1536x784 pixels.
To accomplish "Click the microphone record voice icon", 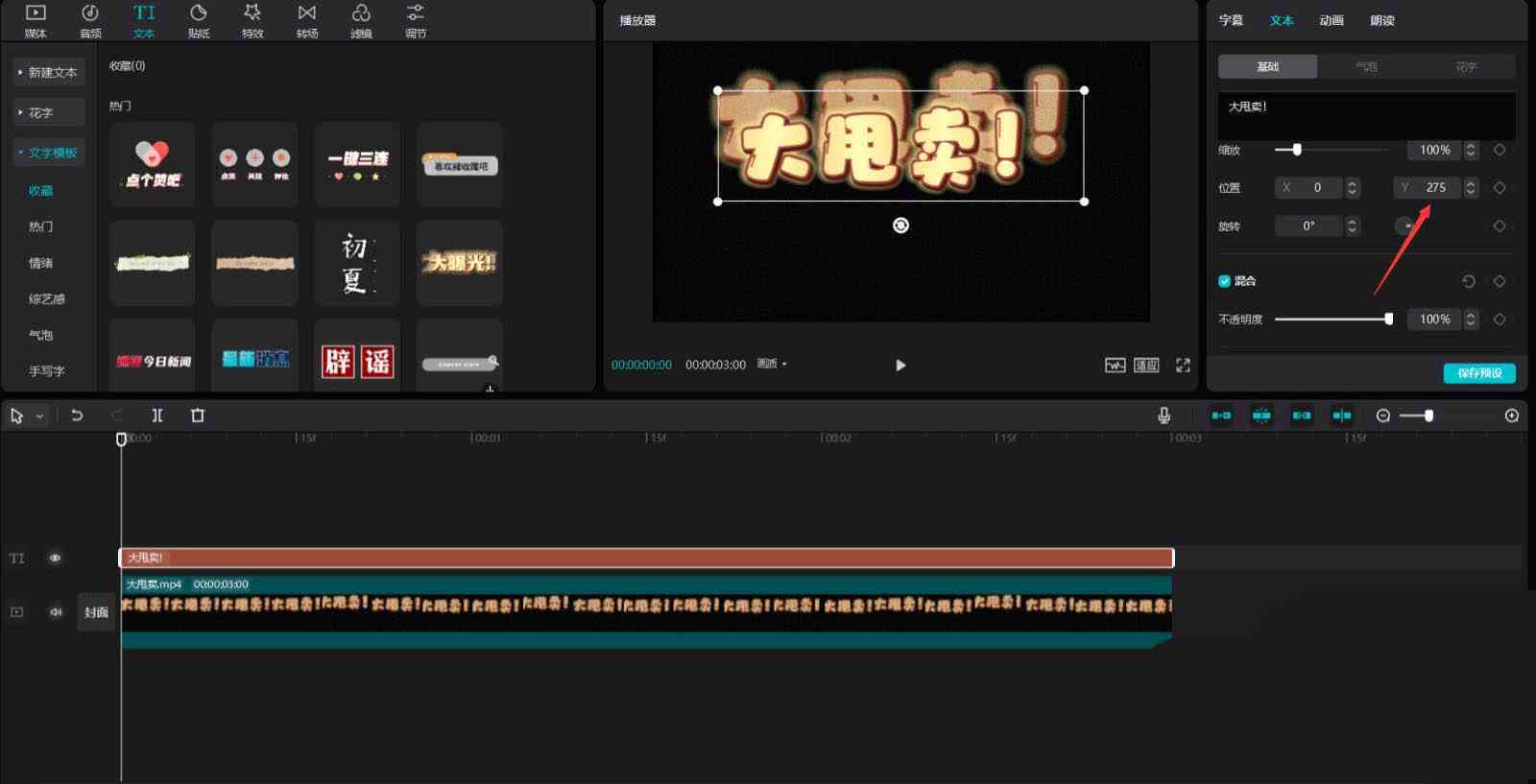I will coord(1164,416).
